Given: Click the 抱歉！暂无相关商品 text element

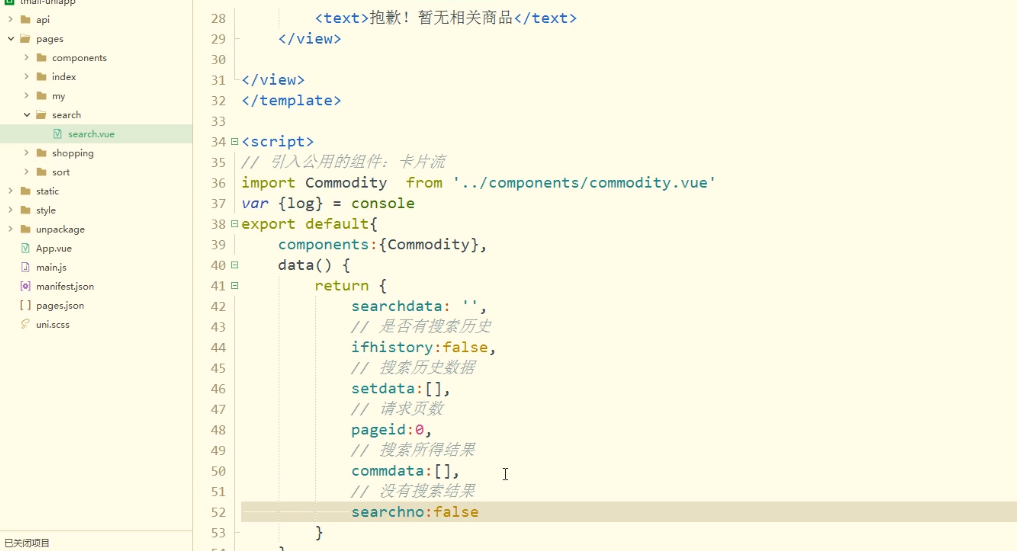Looking at the screenshot, I should coord(441,18).
